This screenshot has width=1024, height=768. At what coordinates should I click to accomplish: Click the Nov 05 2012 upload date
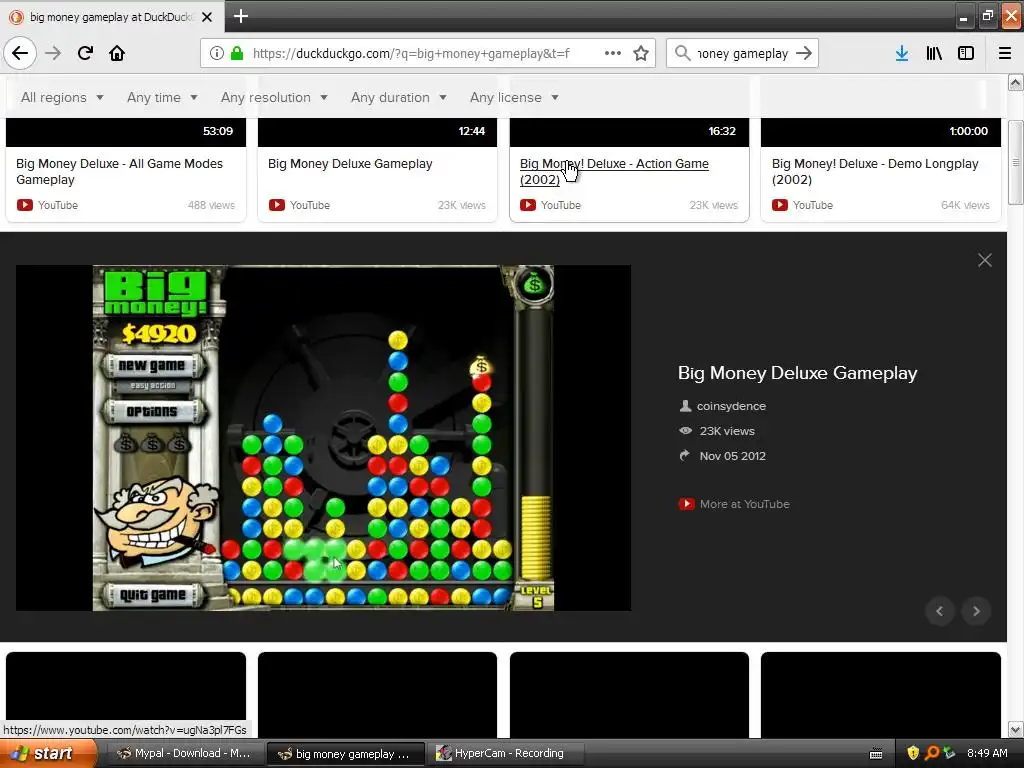coord(732,456)
